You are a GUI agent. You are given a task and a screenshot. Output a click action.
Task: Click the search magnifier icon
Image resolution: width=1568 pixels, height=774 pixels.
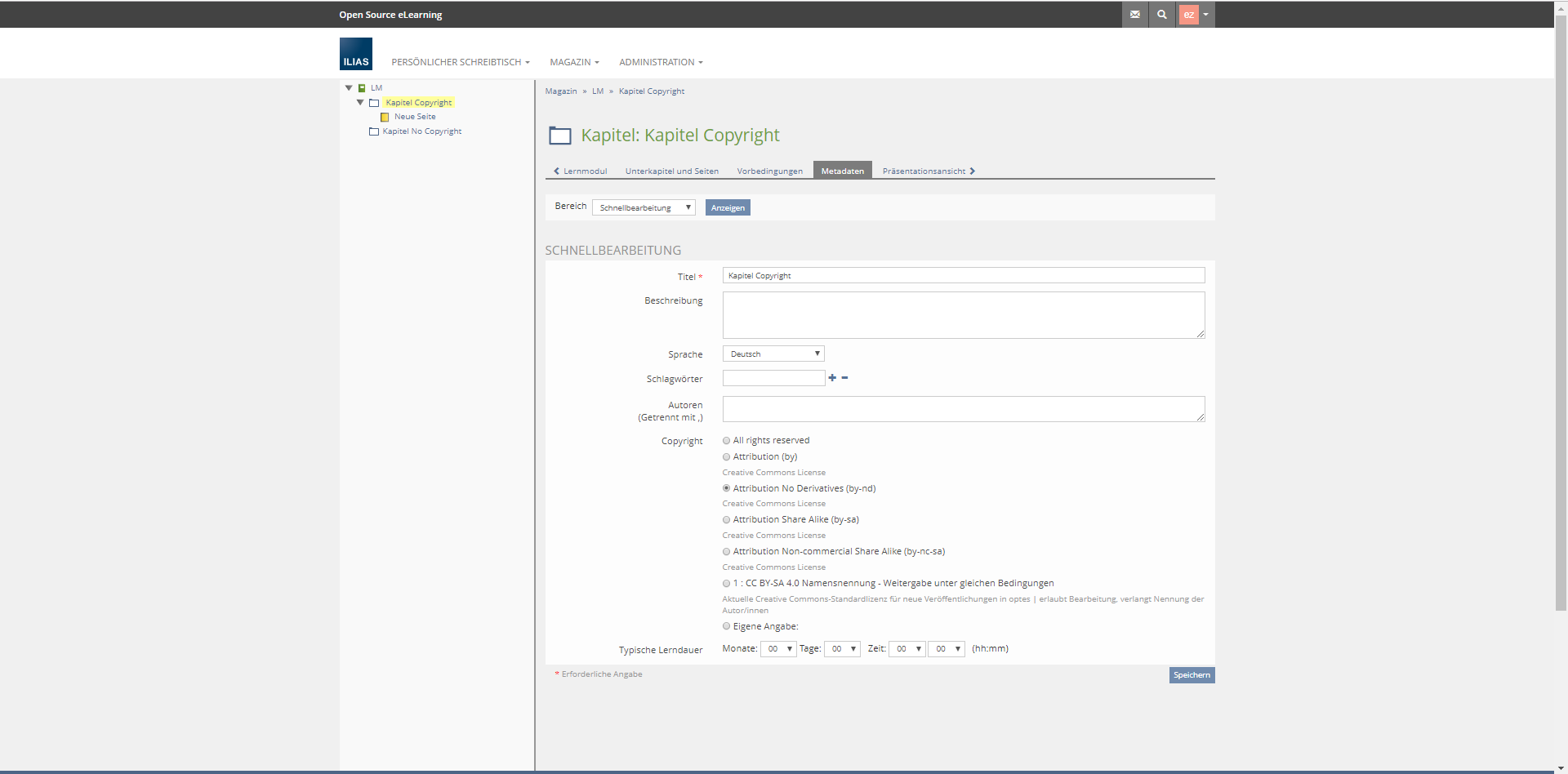coord(1161,15)
